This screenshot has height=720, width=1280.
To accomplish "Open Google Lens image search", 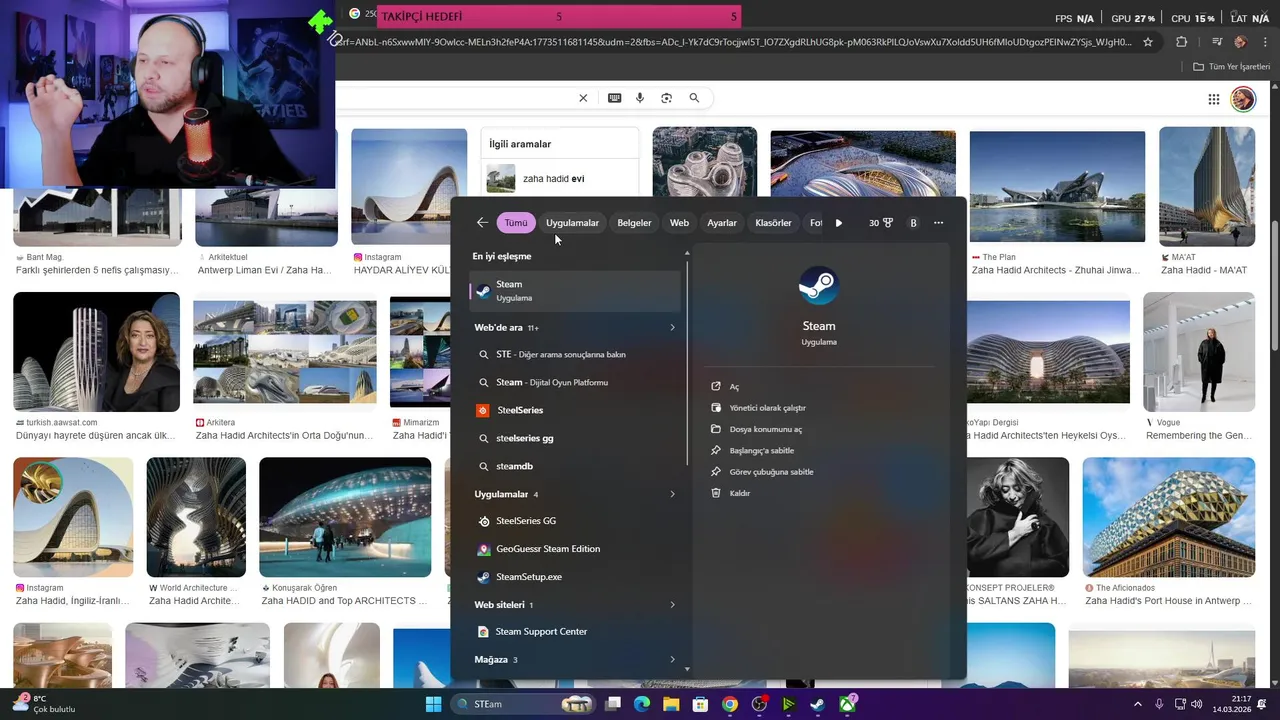I will 666,98.
